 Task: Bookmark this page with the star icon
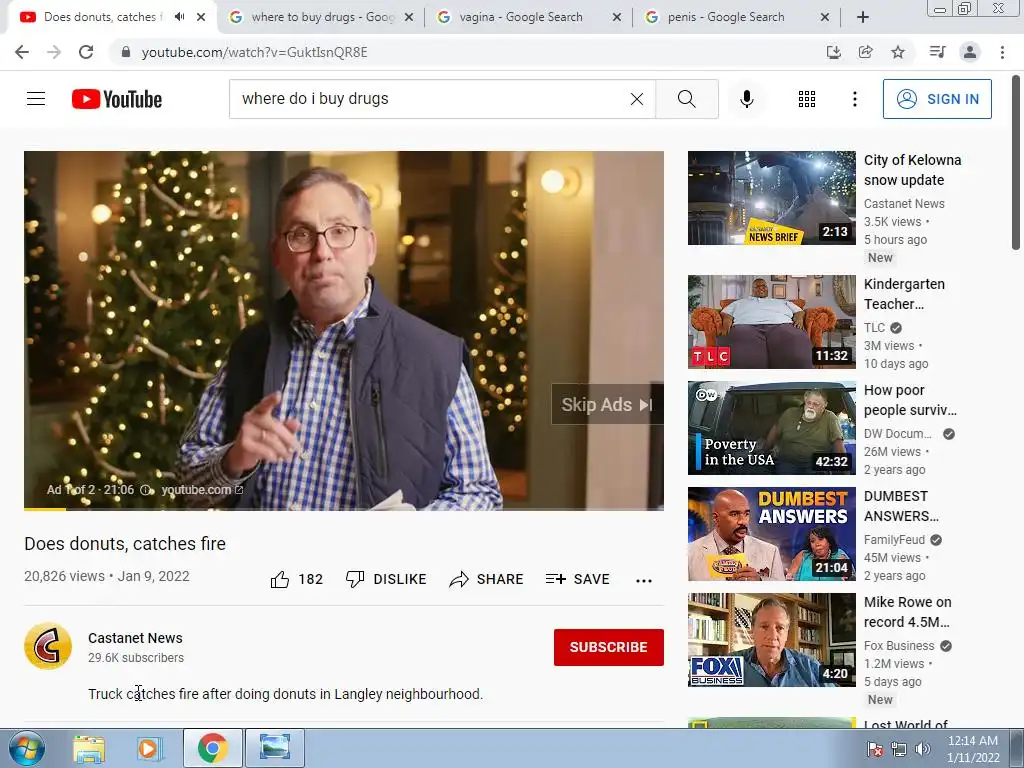[898, 52]
